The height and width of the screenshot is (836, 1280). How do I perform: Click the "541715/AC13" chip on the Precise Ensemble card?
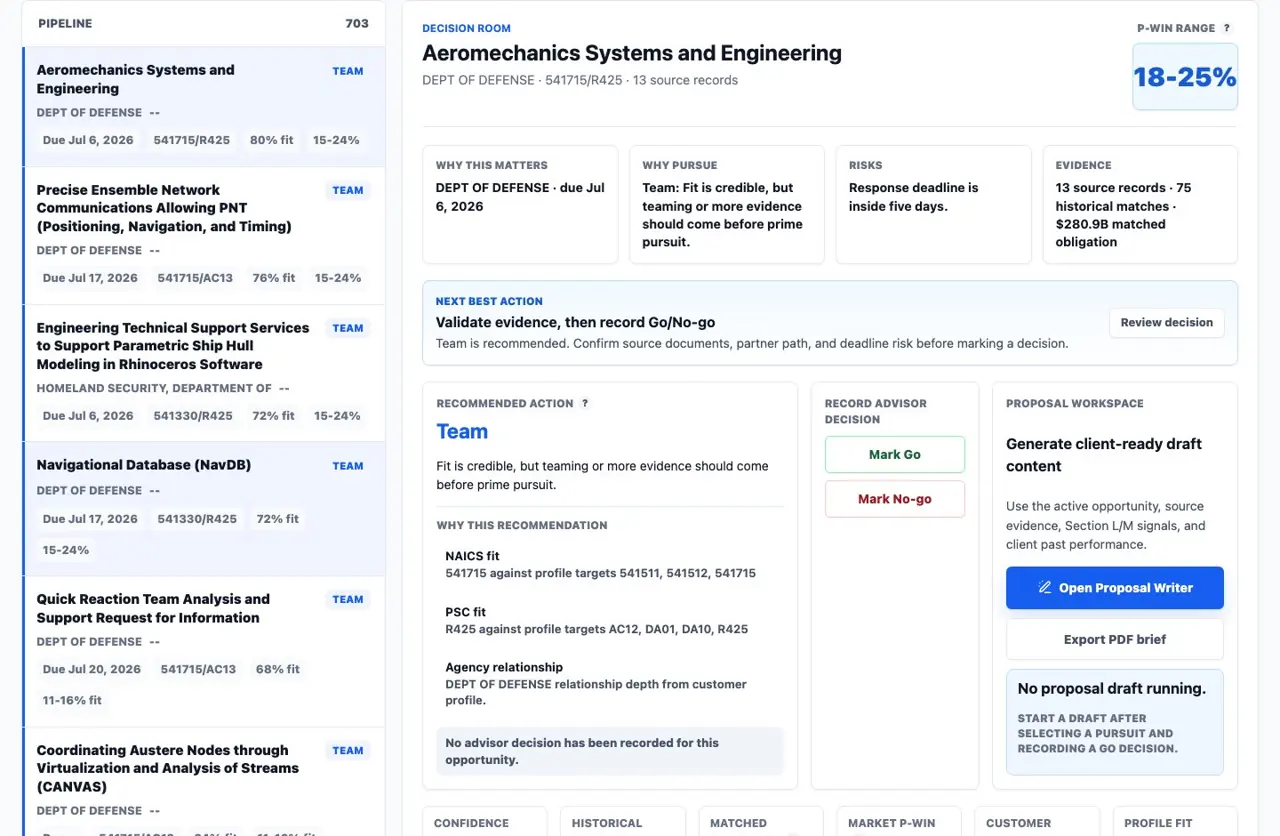pyautogui.click(x=195, y=278)
